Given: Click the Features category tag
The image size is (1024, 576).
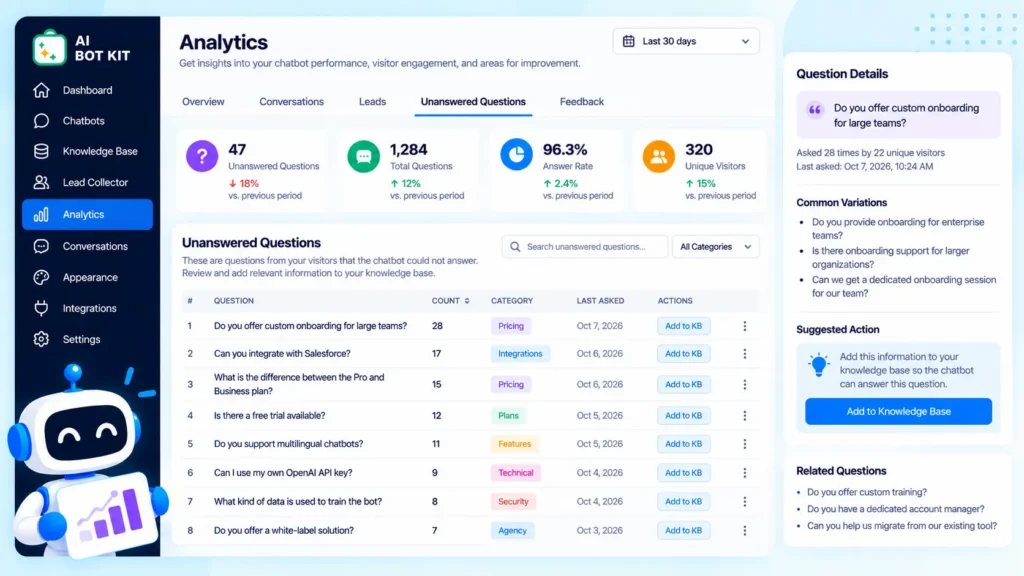Looking at the screenshot, I should 515,444.
